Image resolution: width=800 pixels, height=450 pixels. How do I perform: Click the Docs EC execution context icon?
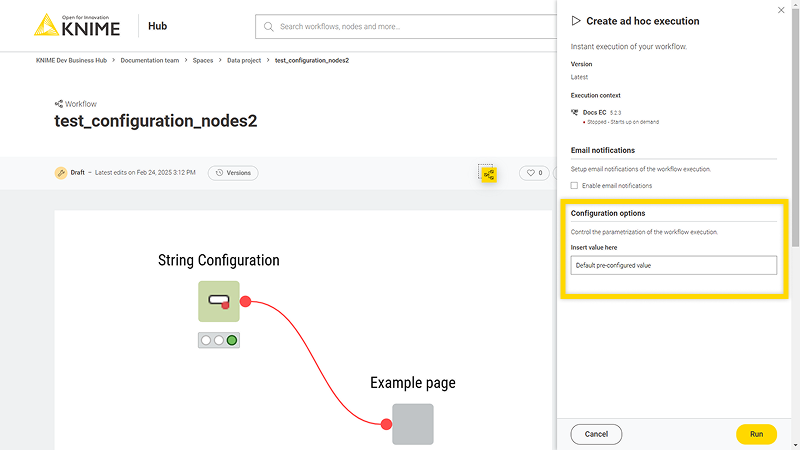[x=575, y=112]
